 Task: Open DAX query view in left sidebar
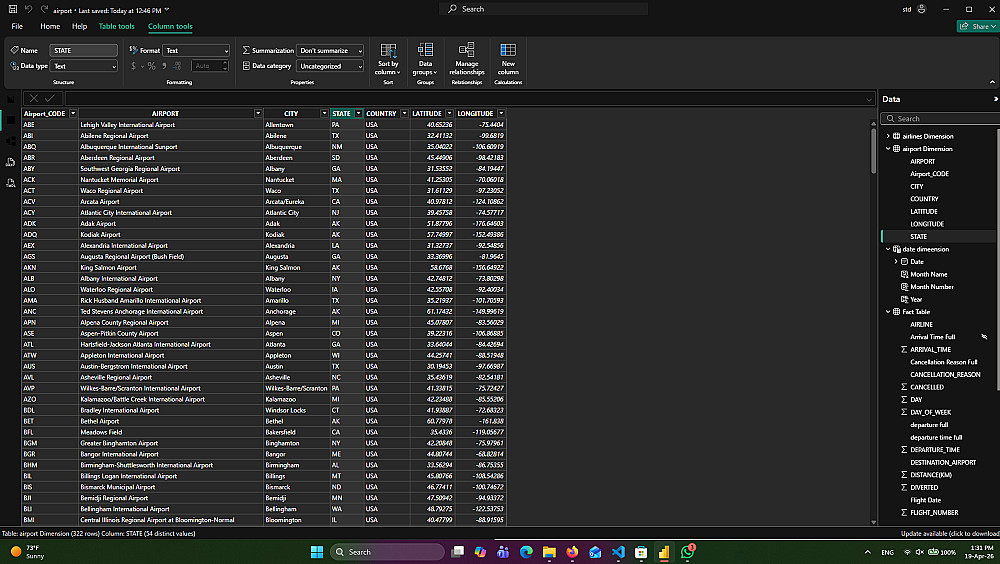point(11,162)
